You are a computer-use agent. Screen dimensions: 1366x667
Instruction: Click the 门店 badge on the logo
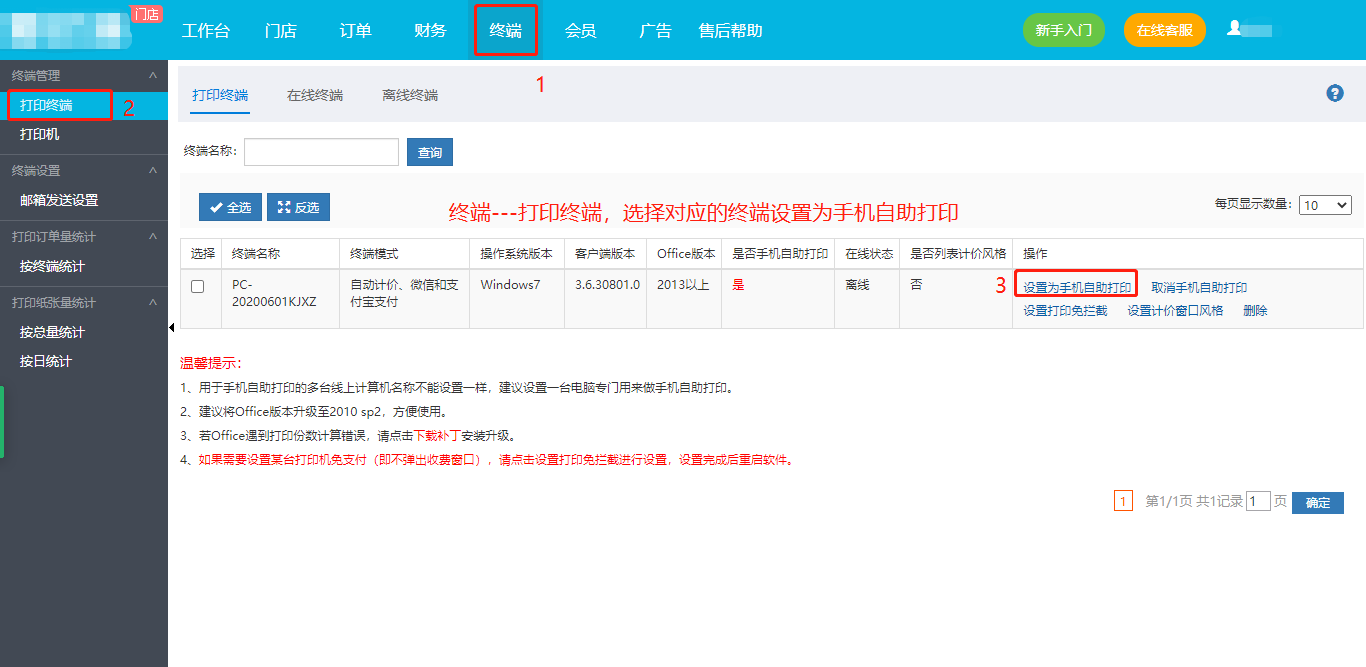[146, 14]
